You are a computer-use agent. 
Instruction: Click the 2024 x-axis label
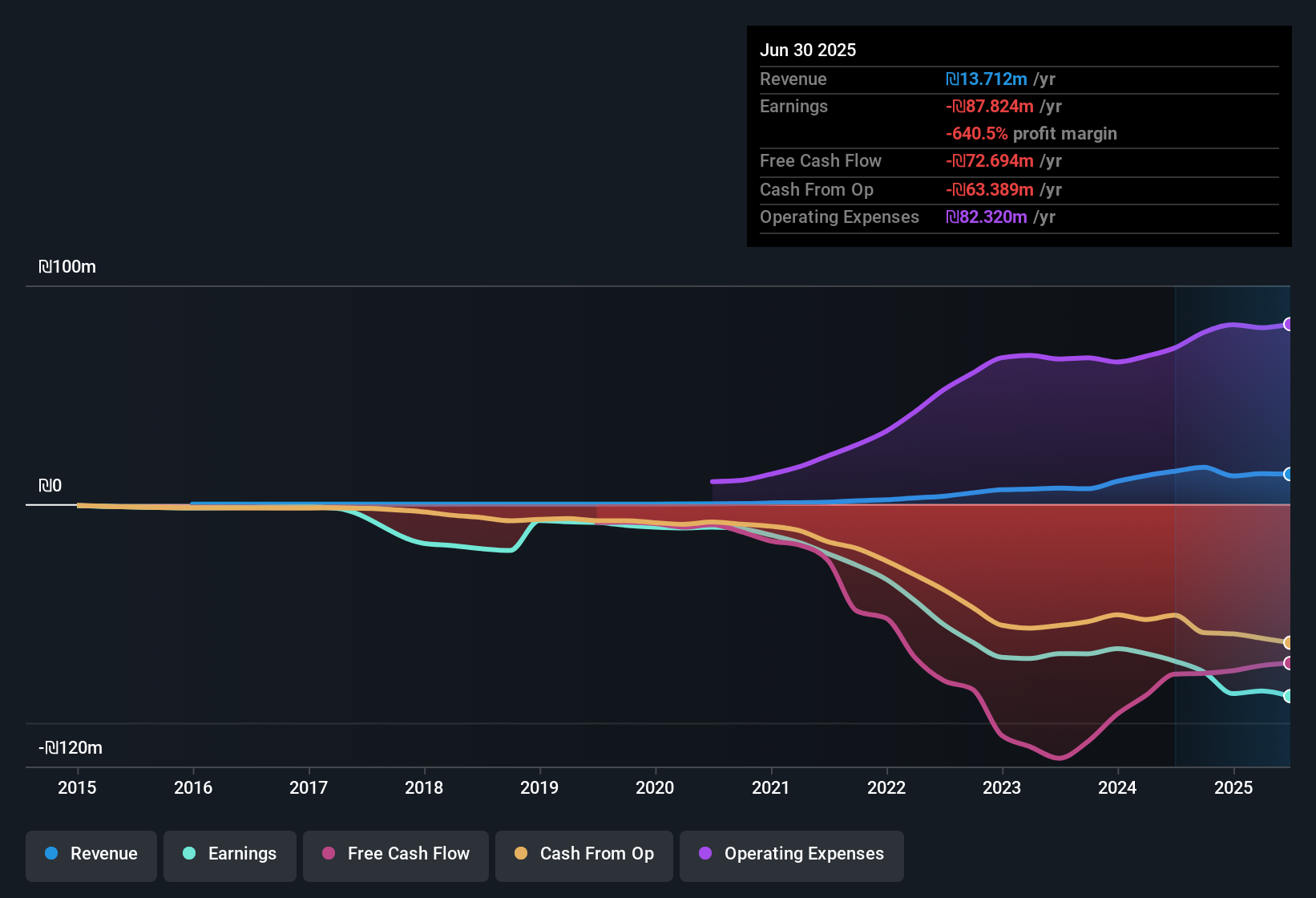1117,787
